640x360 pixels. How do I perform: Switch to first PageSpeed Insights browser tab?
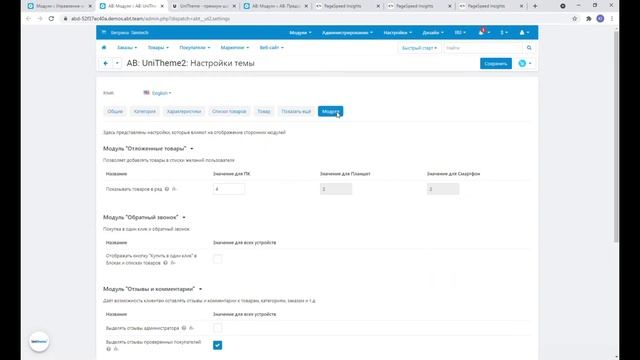[x=347, y=6]
